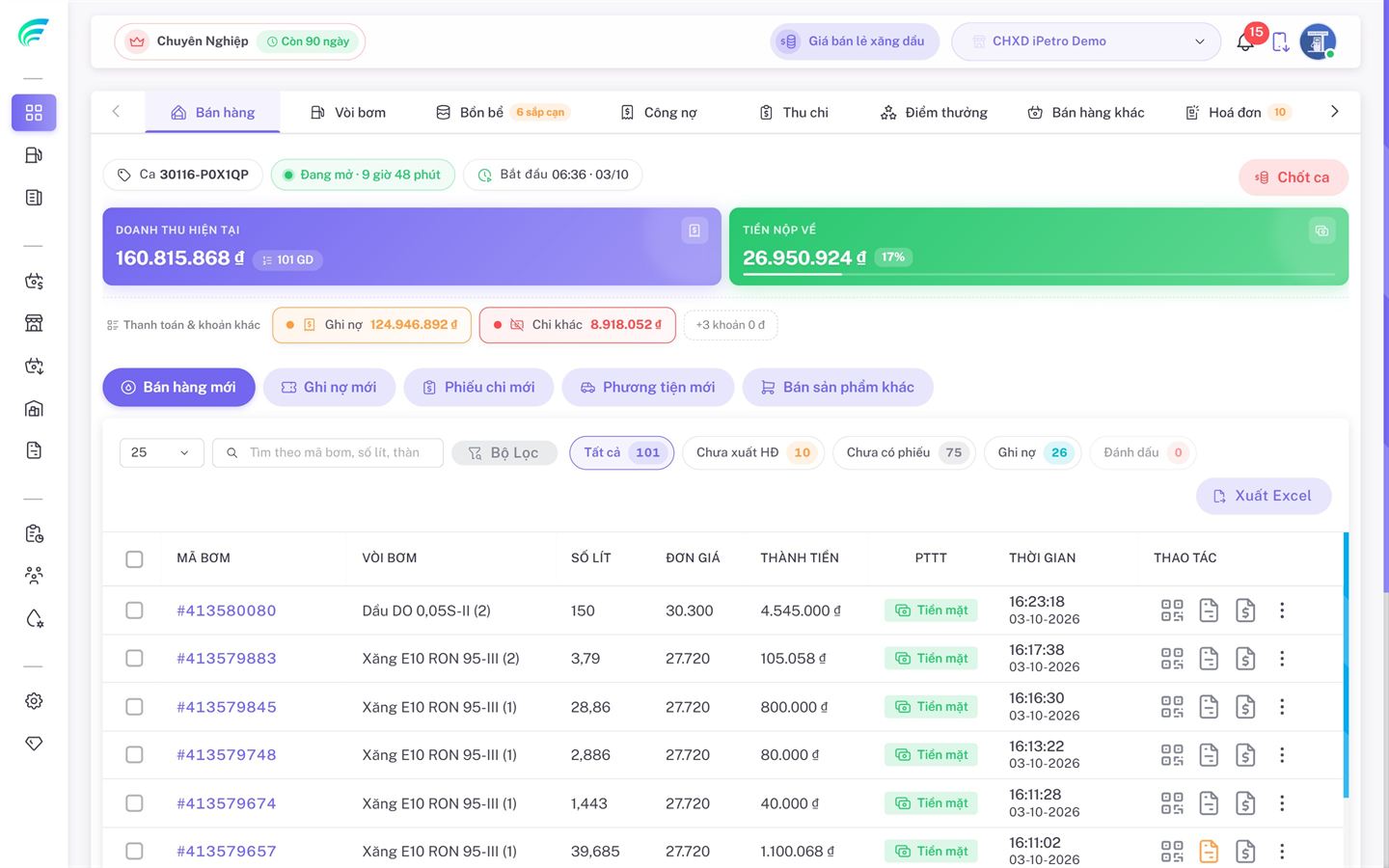The height and width of the screenshot is (868, 1389).
Task: Open the more options menu for #413579748
Action: click(x=1282, y=755)
